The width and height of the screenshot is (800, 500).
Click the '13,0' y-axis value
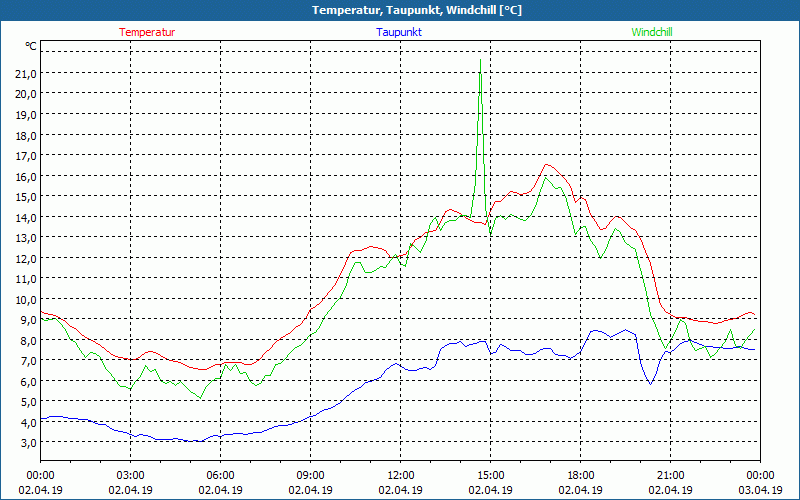pos(26,238)
